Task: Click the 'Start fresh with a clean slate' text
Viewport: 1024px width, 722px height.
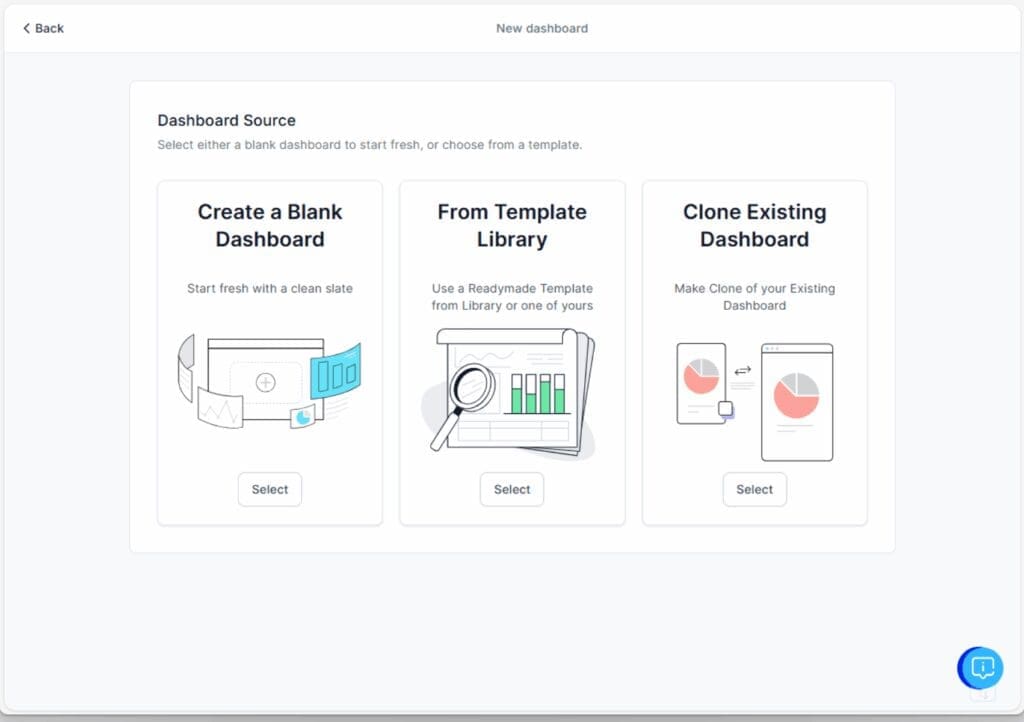Action: [270, 288]
